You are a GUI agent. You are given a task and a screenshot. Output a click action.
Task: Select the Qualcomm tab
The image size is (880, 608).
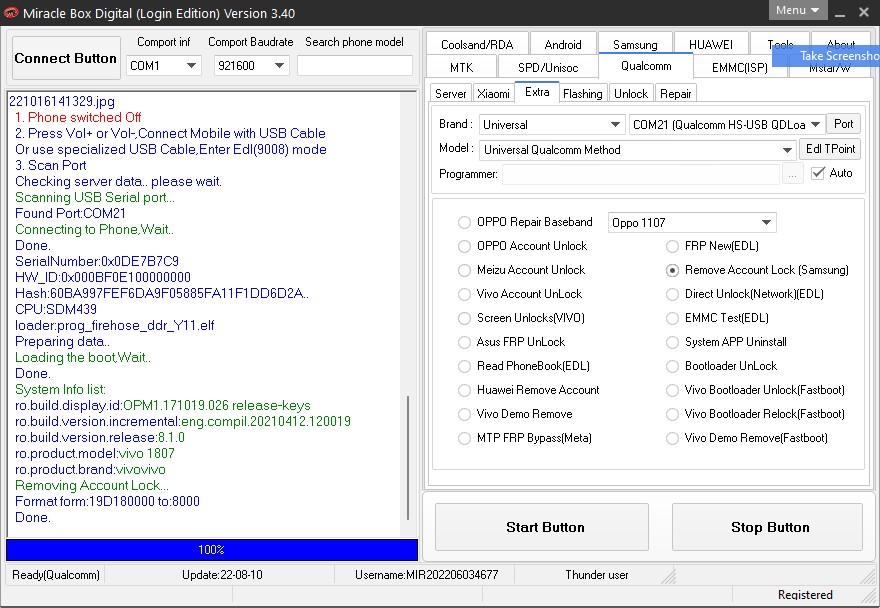tap(646, 66)
